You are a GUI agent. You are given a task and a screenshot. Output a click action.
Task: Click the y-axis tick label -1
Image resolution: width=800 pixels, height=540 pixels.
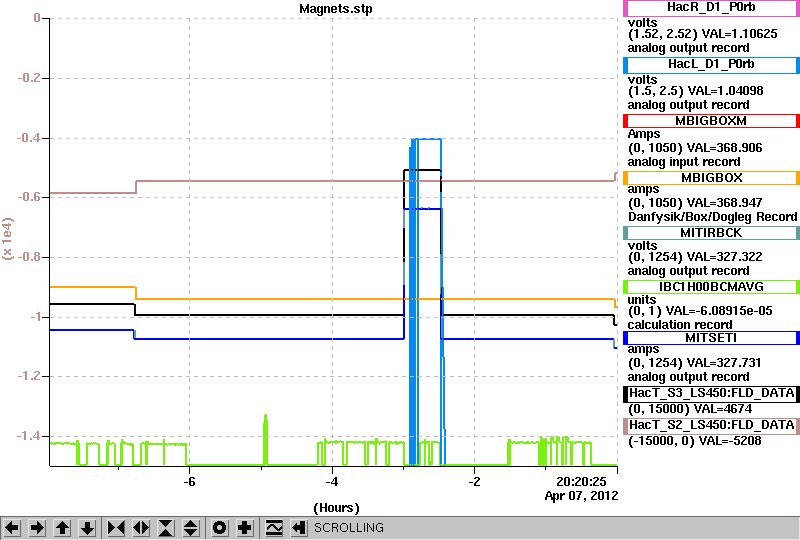(35, 317)
